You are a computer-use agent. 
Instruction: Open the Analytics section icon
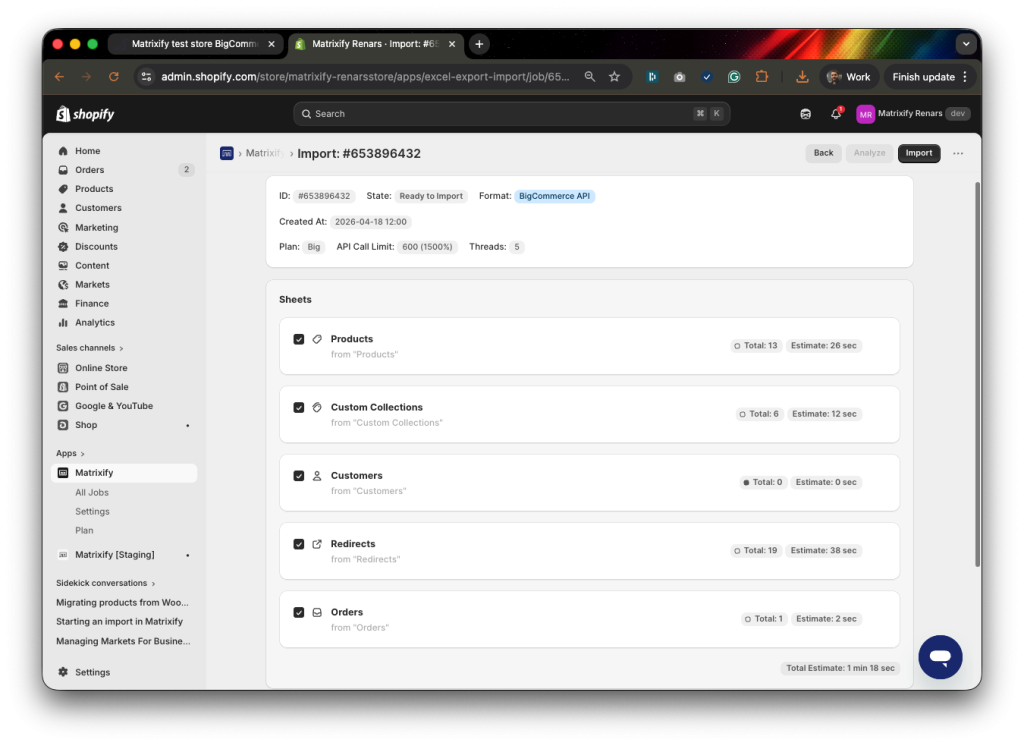tap(63, 322)
